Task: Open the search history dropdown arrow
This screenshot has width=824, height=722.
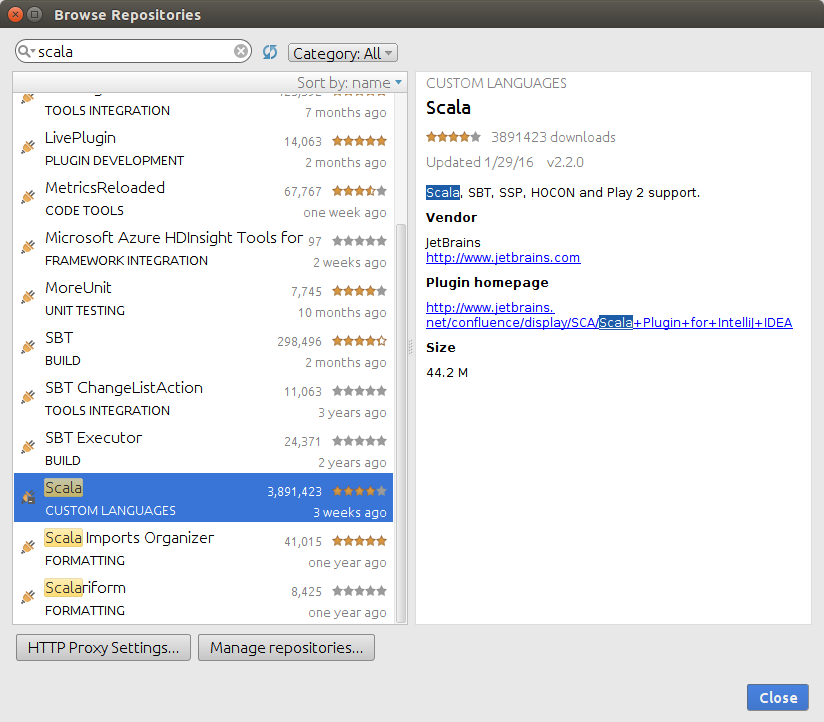Action: 31,50
